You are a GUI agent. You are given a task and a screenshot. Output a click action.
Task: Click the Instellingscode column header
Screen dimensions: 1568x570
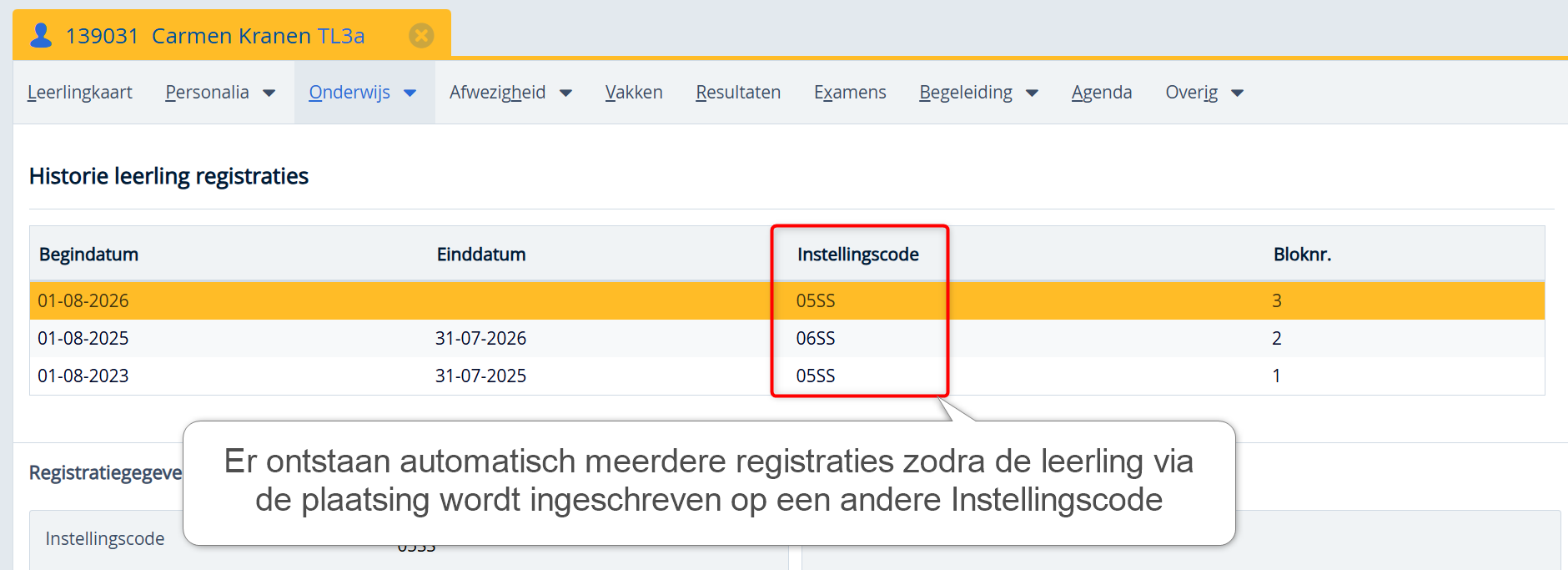point(857,255)
